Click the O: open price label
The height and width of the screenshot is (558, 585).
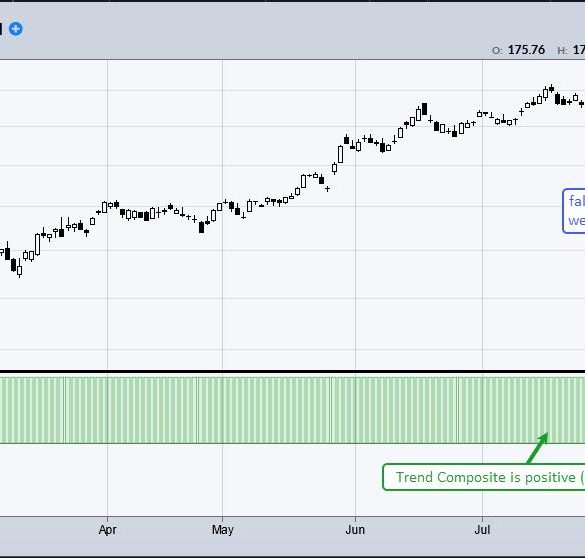click(497, 50)
